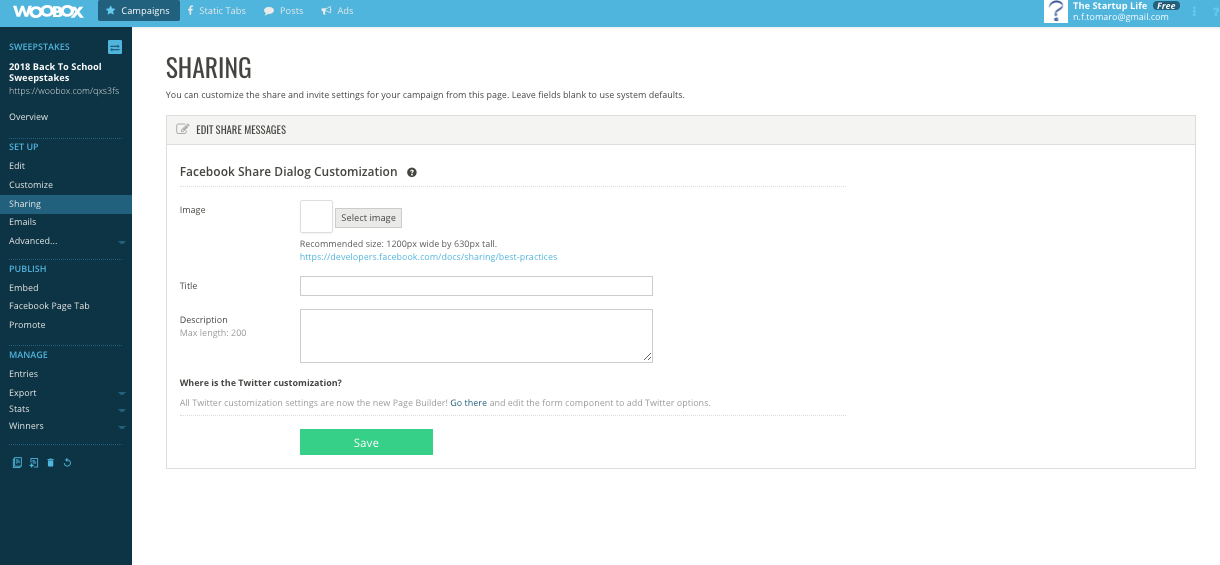
Task: Click the Edit Share Messages header text
Action: (x=241, y=130)
